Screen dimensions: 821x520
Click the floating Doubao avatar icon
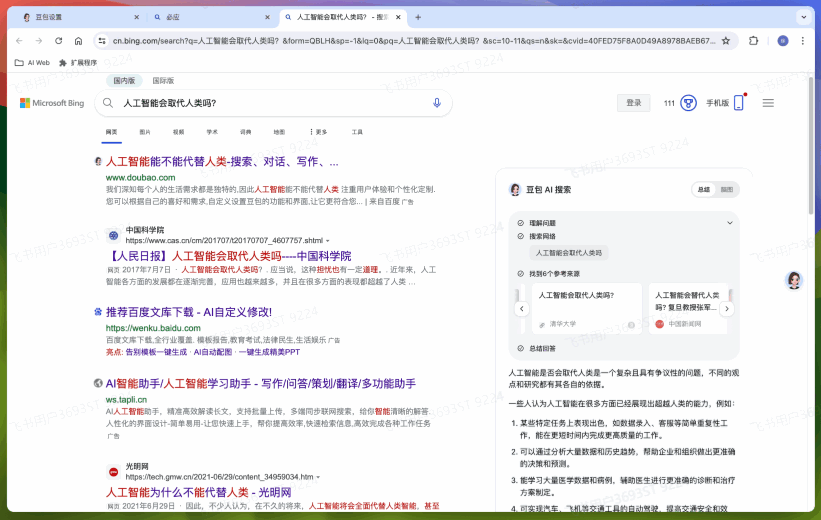(794, 280)
